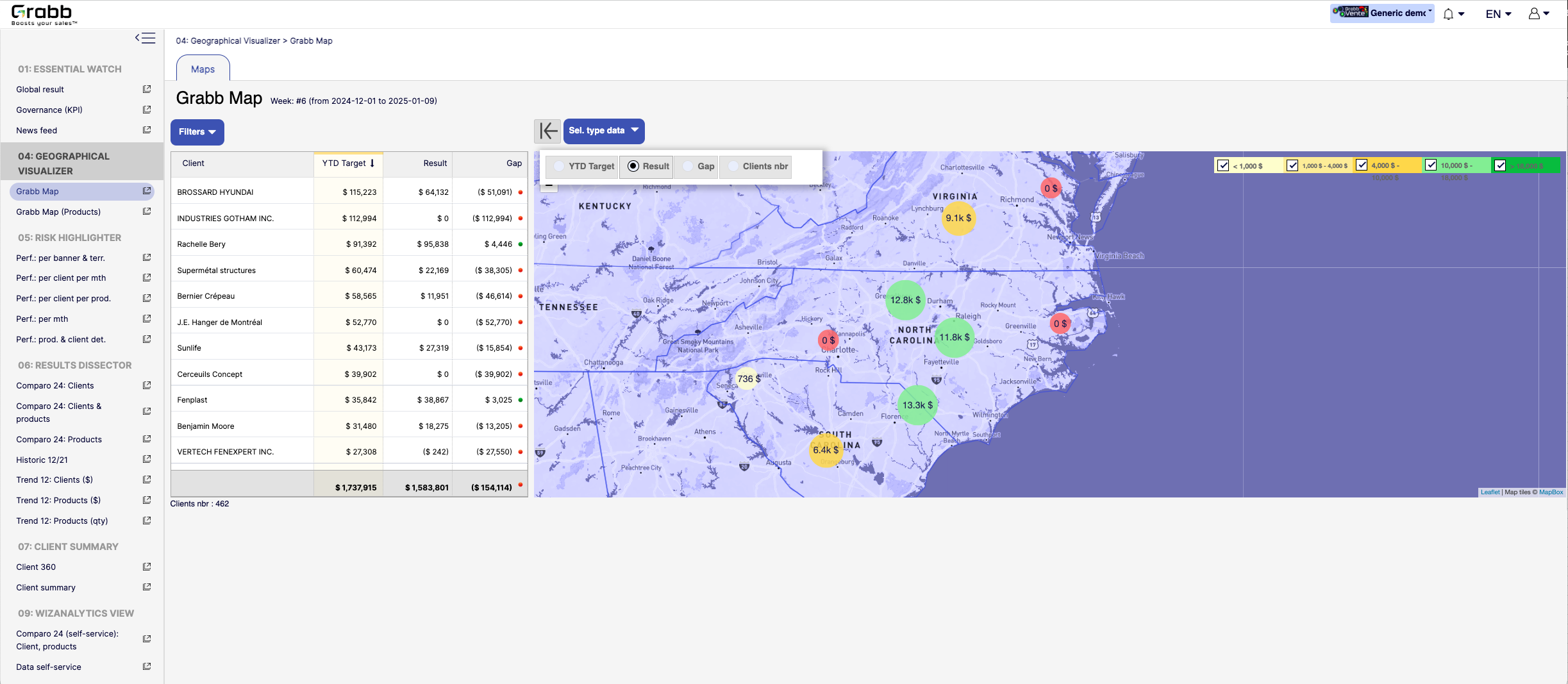
Task: Uncheck the '< 1,000 $' legend checkbox
Action: click(x=1223, y=166)
